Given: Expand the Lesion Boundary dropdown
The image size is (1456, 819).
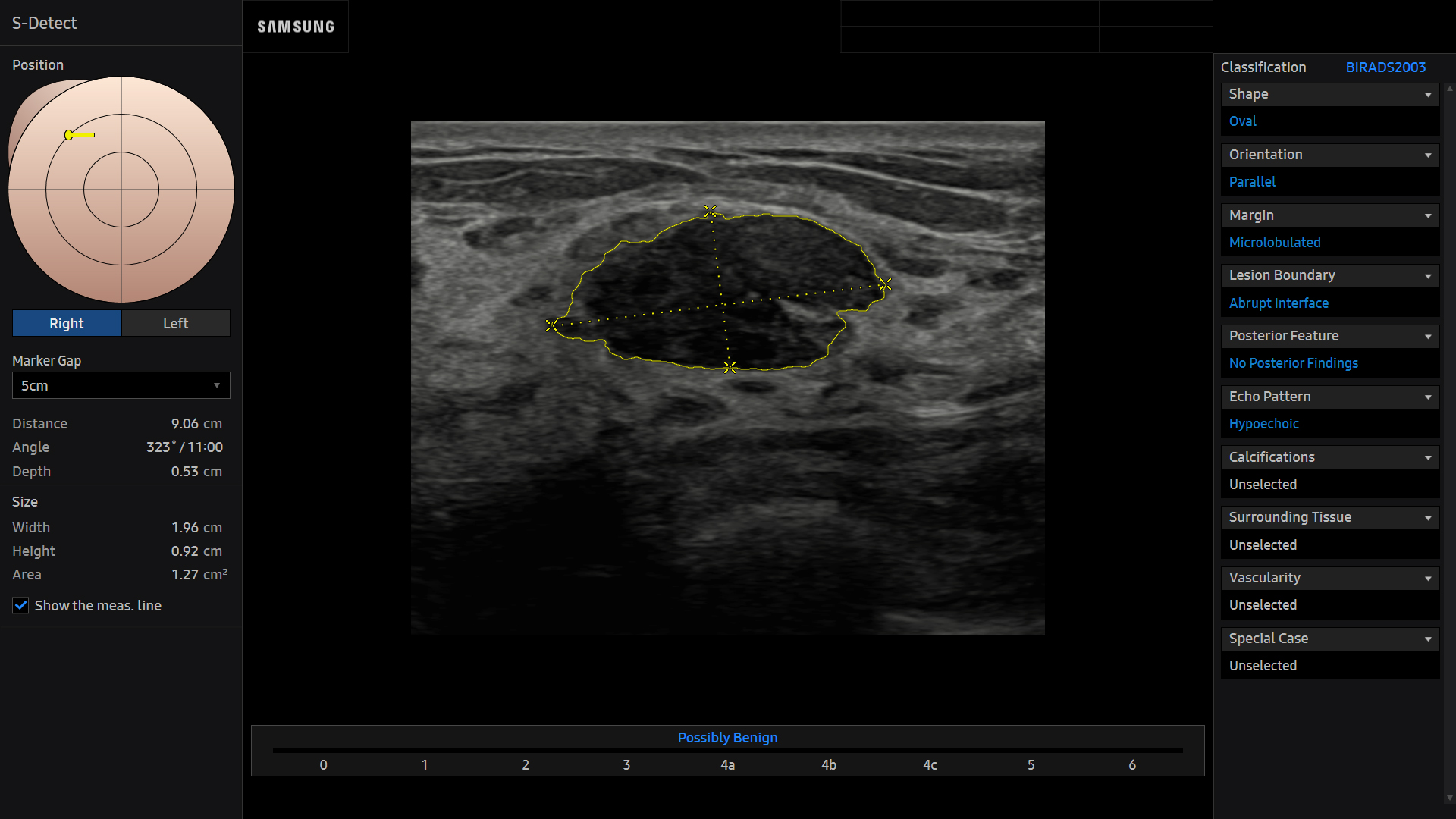Looking at the screenshot, I should click(x=1330, y=275).
